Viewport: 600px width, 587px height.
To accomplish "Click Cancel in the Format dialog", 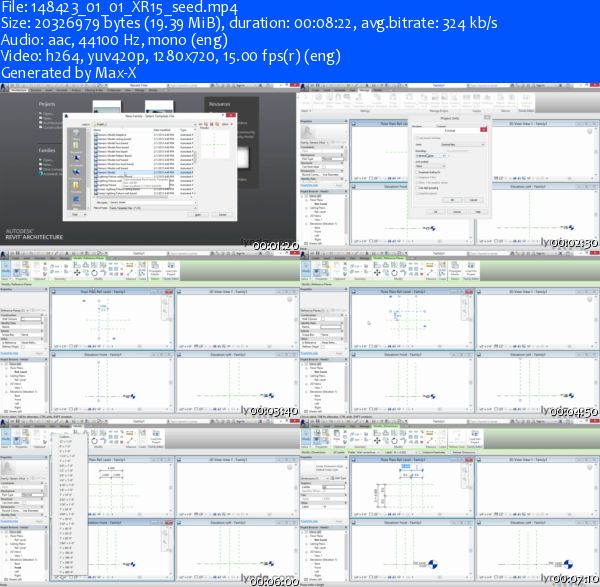I will pyautogui.click(x=473, y=200).
